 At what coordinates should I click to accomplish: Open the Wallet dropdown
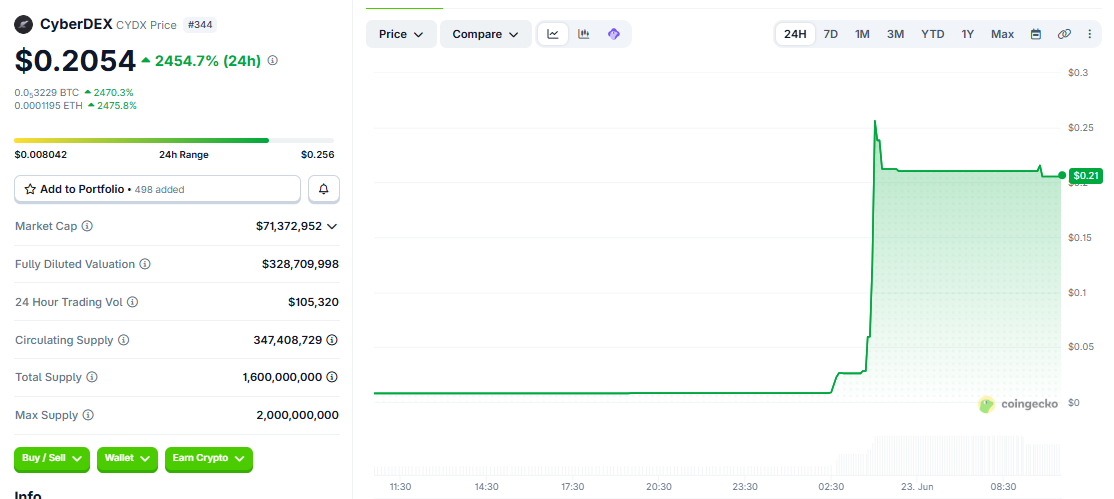point(128,459)
